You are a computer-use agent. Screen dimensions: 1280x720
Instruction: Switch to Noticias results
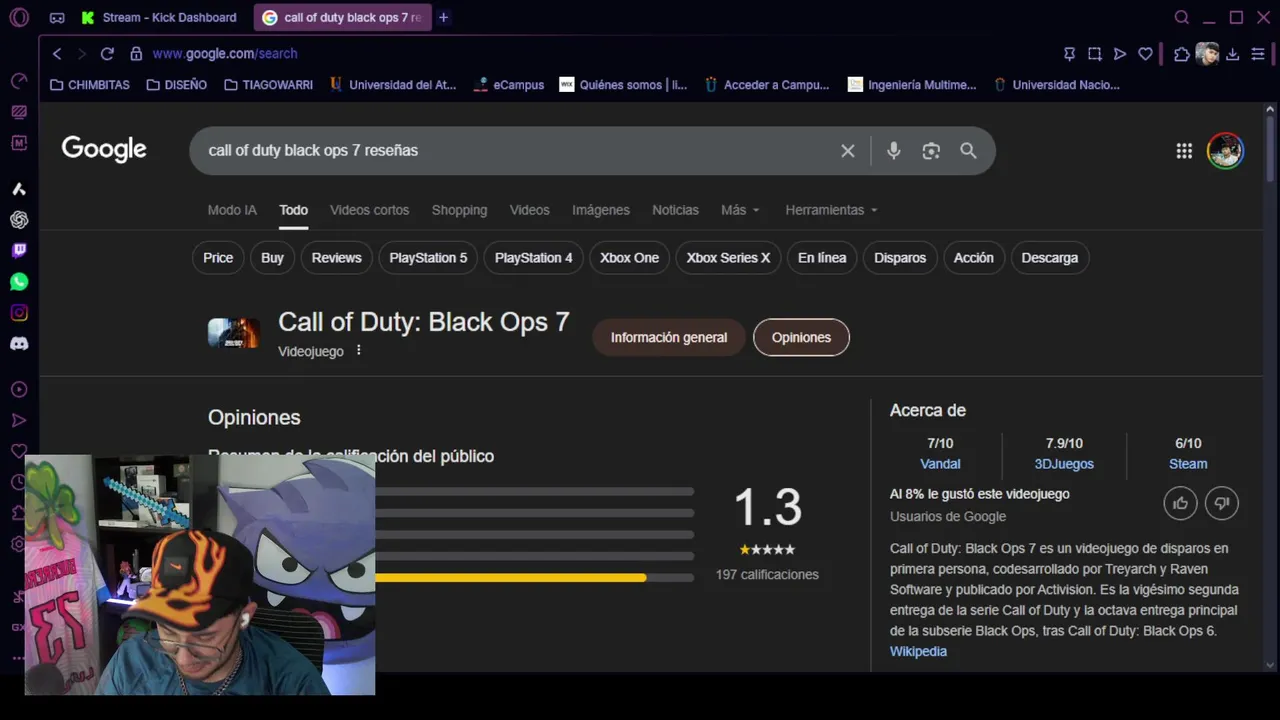(x=675, y=210)
